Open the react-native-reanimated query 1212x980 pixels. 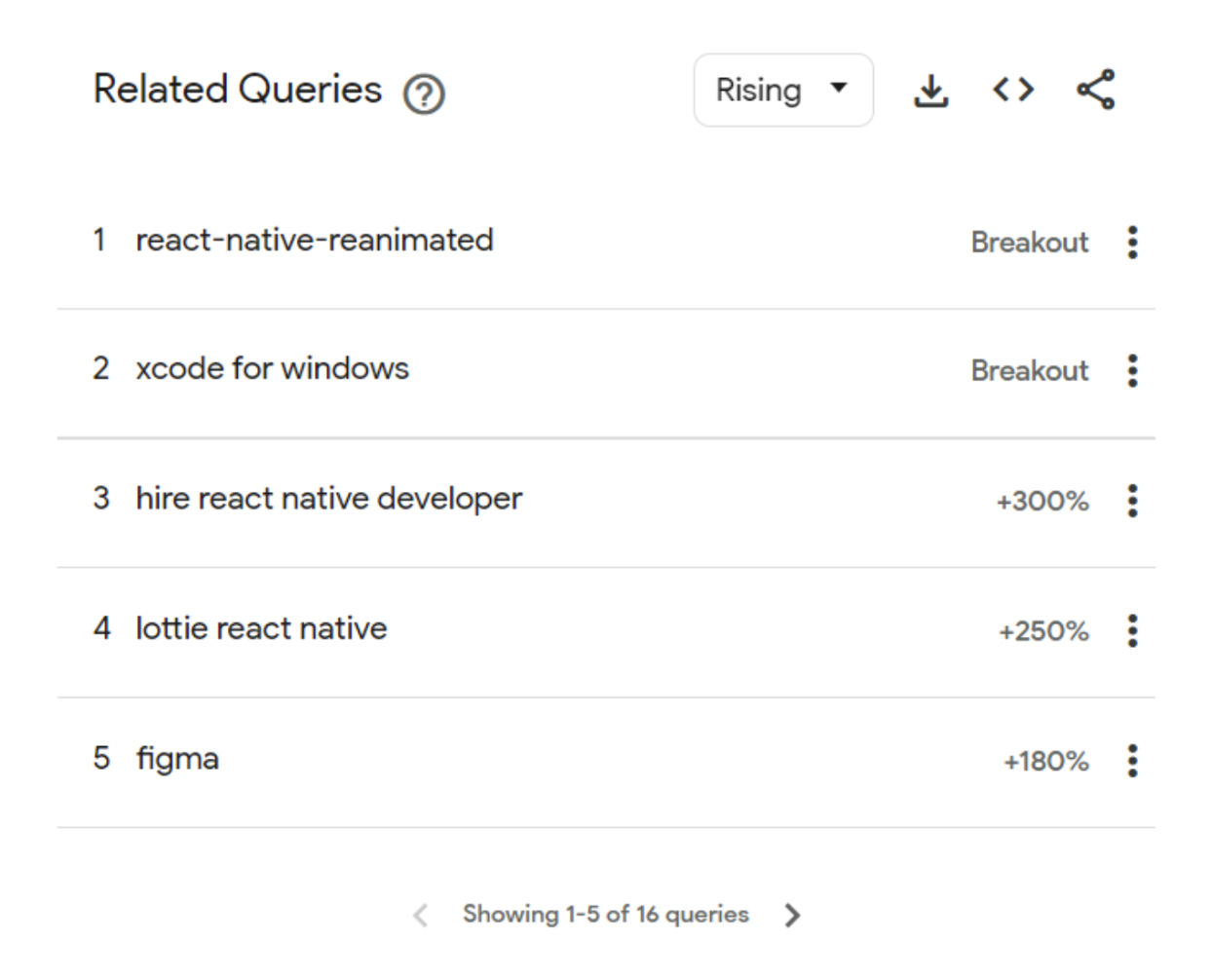314,240
